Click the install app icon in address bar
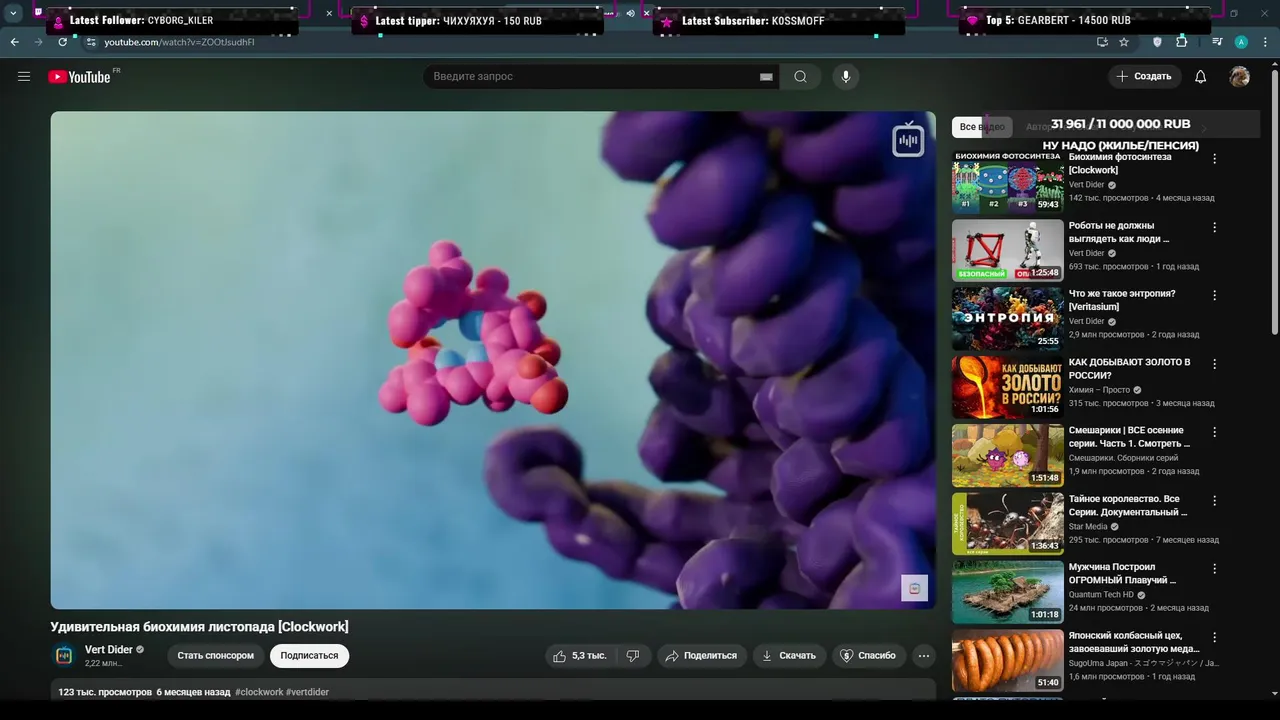This screenshot has height=720, width=1280. click(x=1102, y=42)
